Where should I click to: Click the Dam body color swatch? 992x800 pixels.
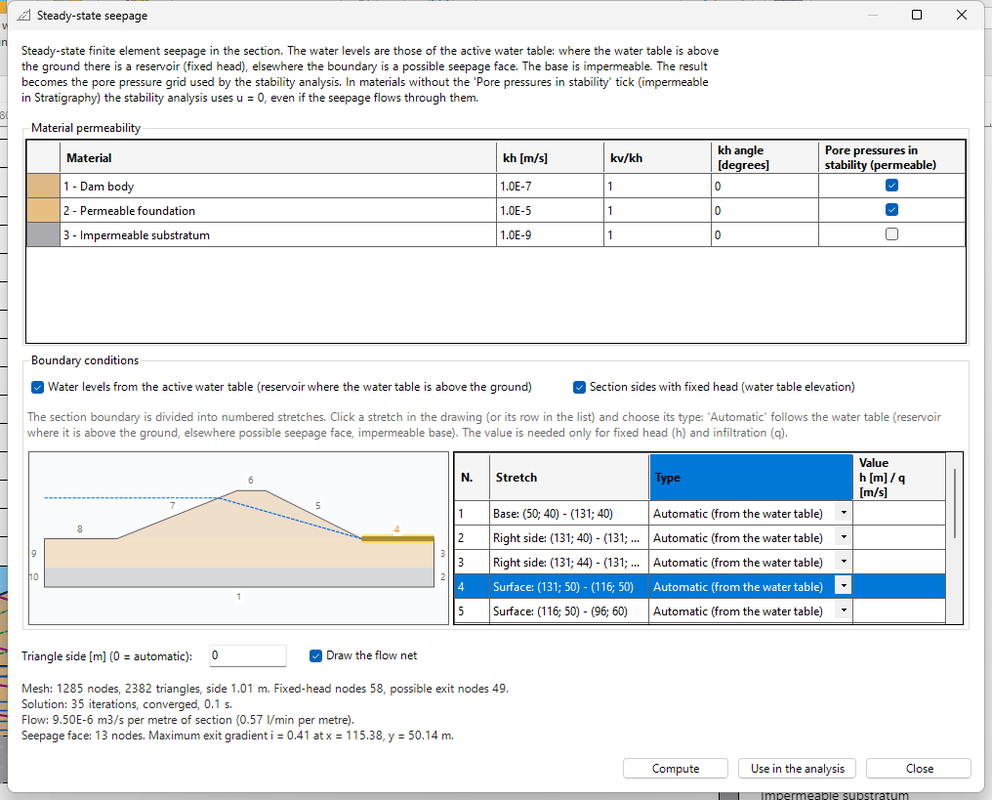pos(43,186)
